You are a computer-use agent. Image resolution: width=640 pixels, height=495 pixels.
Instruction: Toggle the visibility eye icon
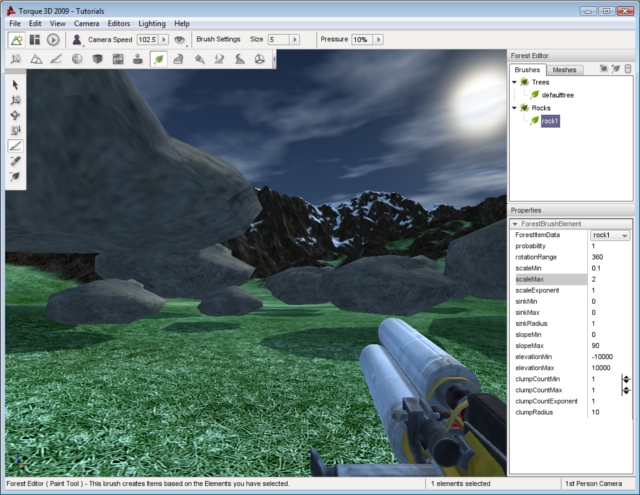178,40
